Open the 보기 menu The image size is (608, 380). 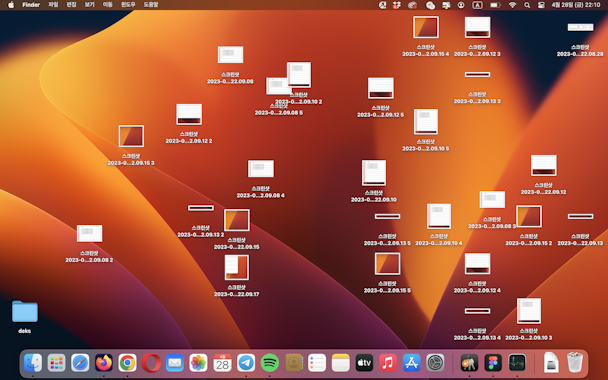pos(89,5)
